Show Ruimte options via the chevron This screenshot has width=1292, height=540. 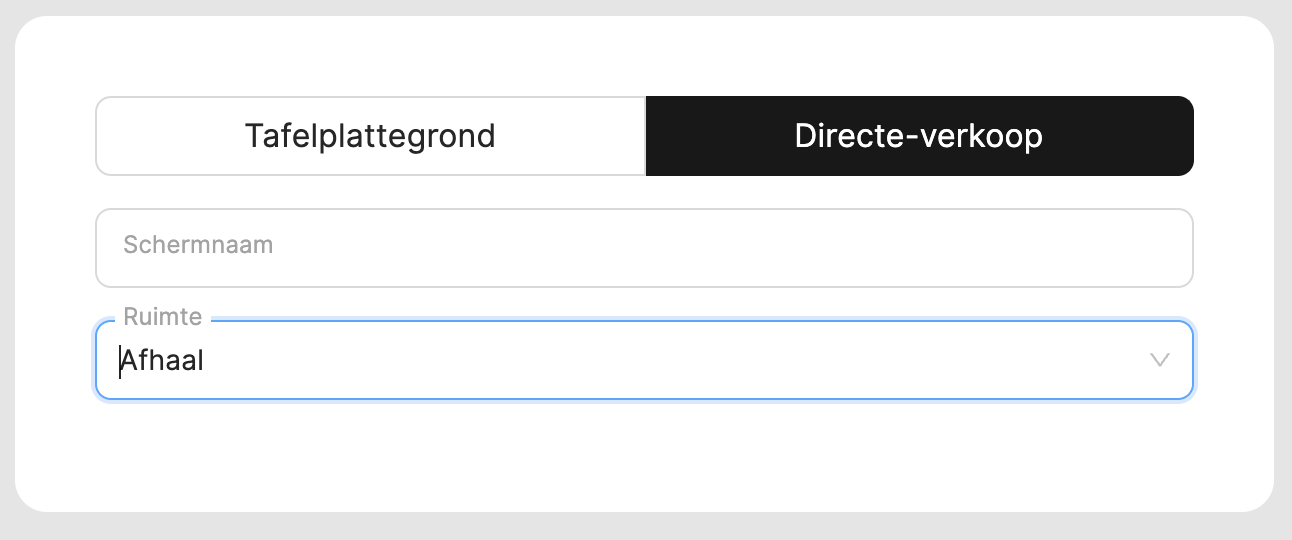[x=1160, y=360]
